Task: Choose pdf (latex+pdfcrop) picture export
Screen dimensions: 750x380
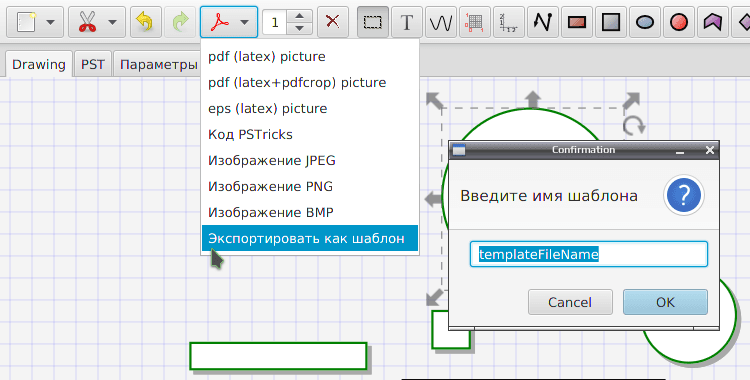Action: pyautogui.click(x=310, y=82)
